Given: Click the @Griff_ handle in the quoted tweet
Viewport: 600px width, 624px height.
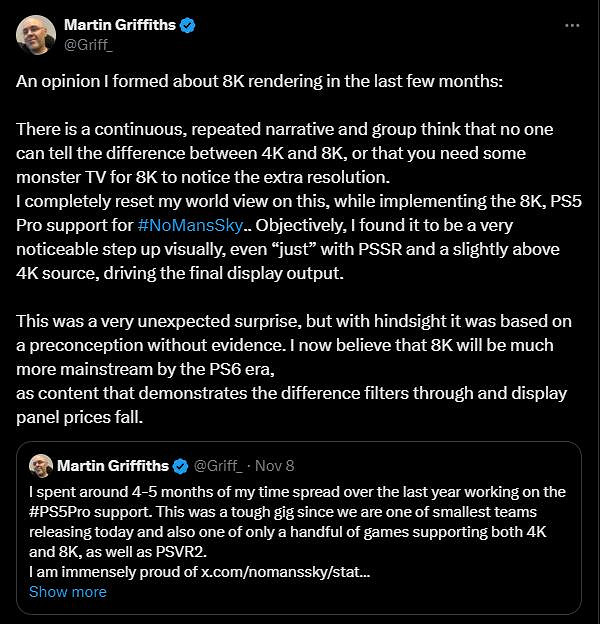Looking at the screenshot, I should pyautogui.click(x=219, y=466).
